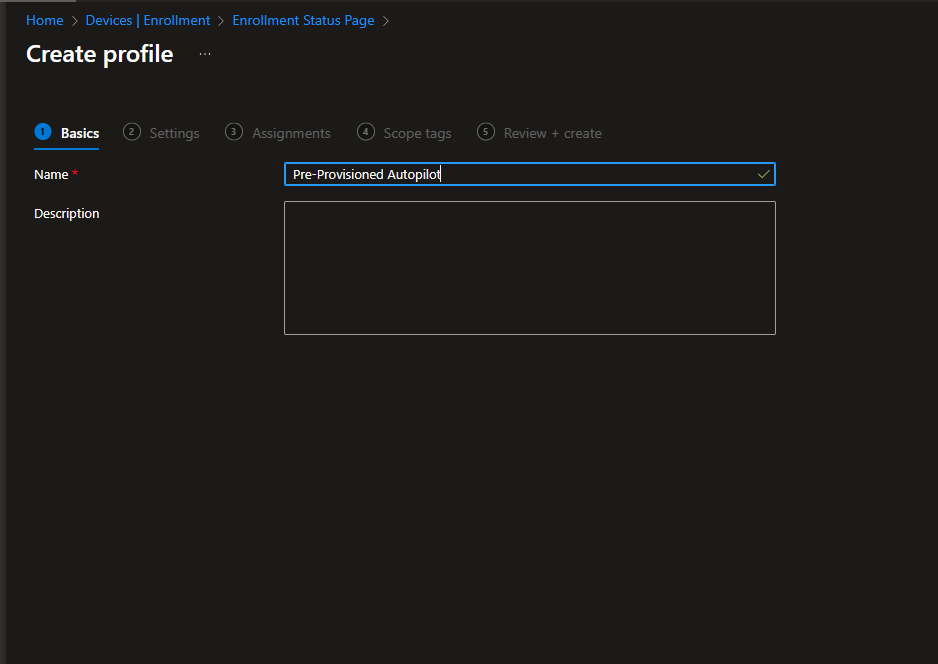Go to the Assignments step
This screenshot has width=938, height=664.
click(x=291, y=133)
